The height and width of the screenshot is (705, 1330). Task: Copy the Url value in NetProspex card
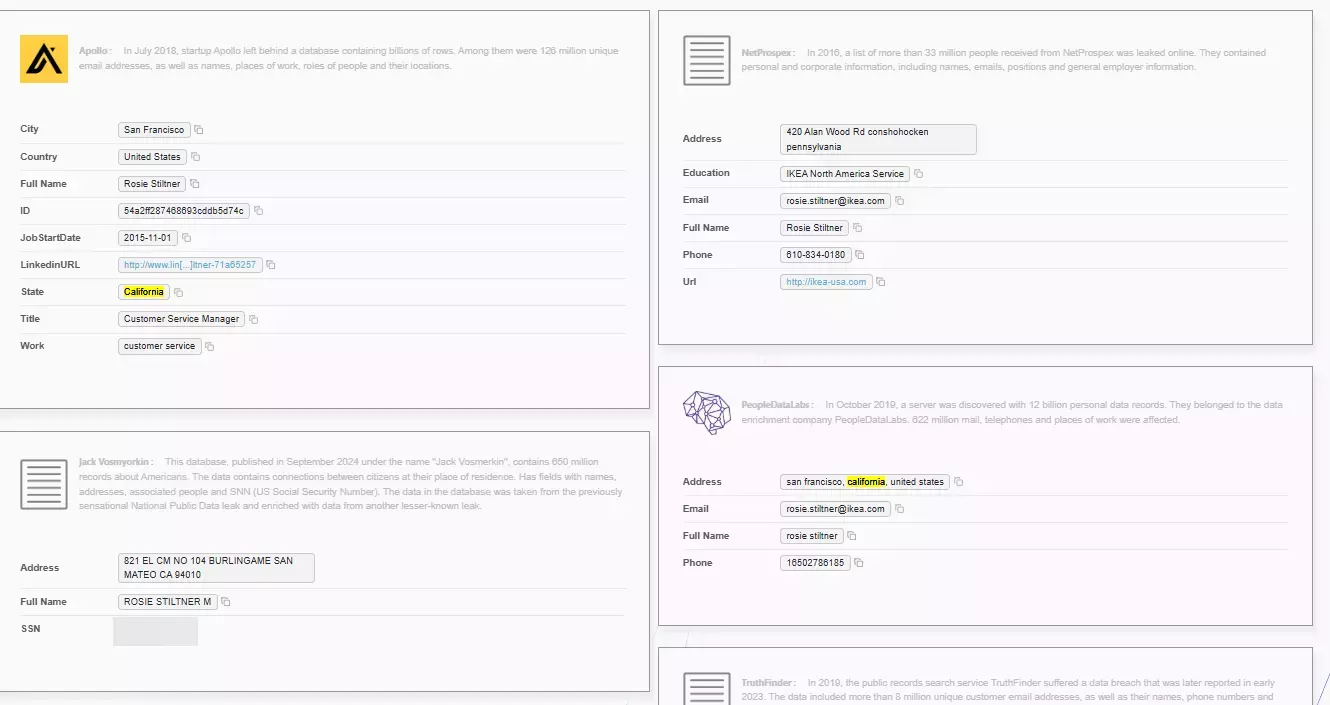[x=880, y=282]
